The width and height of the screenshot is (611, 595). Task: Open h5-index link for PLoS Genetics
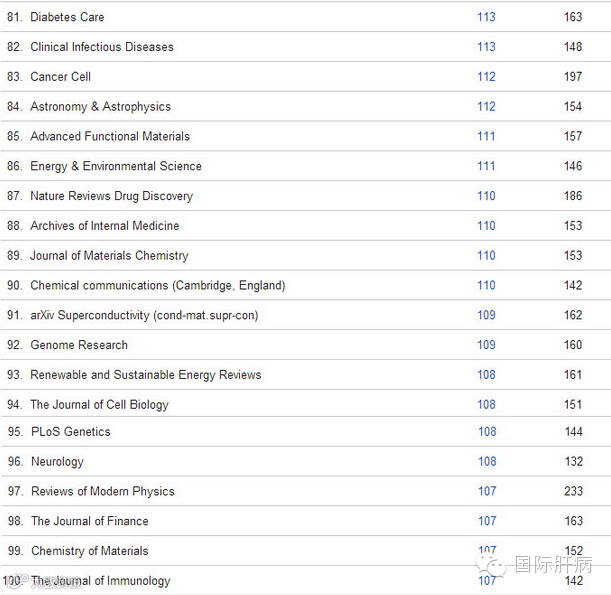pos(487,432)
